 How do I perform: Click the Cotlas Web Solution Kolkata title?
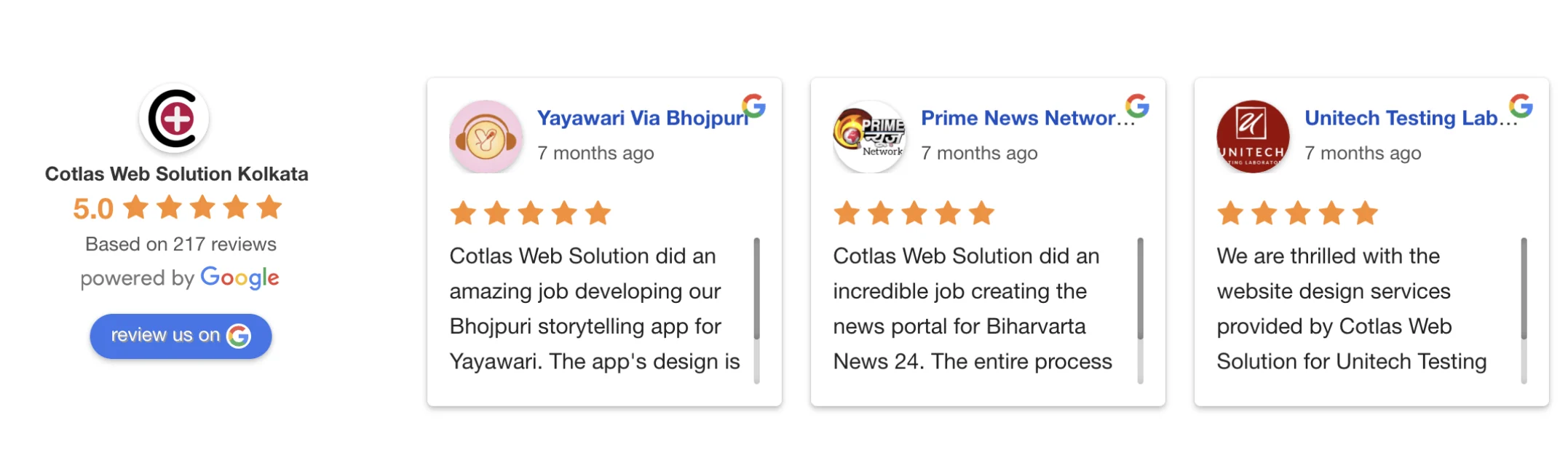pyautogui.click(x=177, y=174)
